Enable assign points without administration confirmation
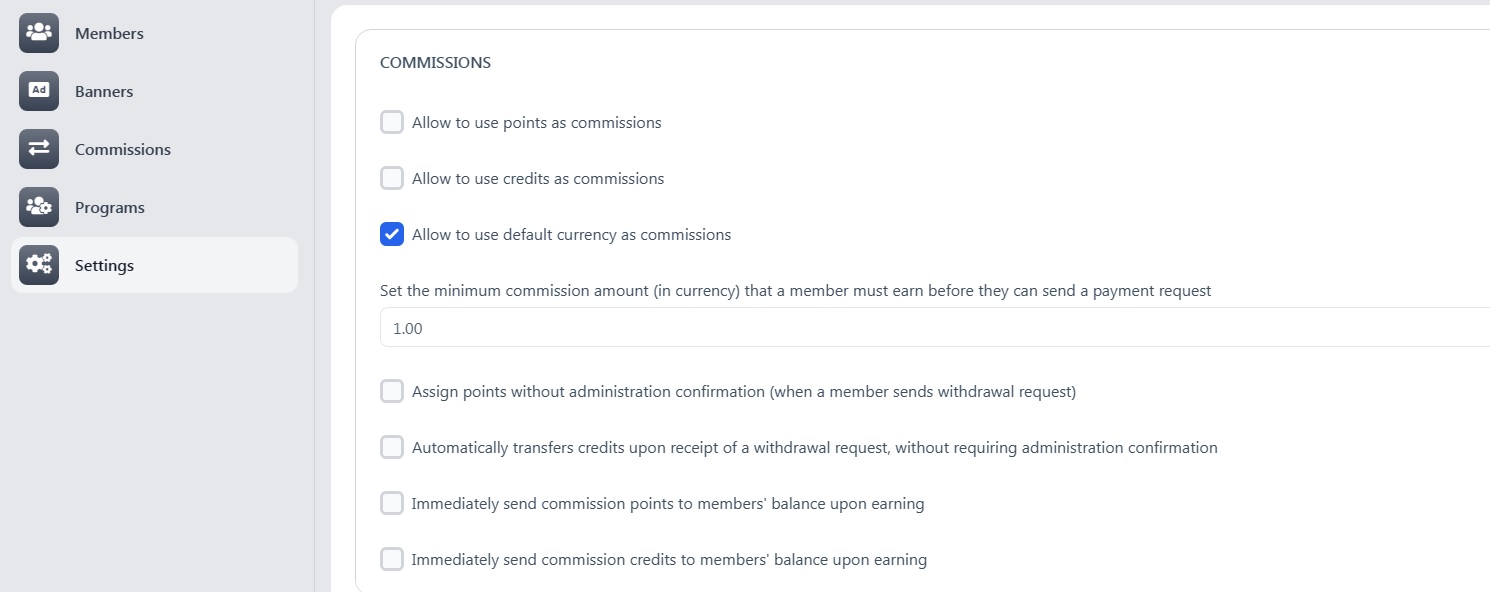Viewport: 1490px width, 592px height. point(392,392)
